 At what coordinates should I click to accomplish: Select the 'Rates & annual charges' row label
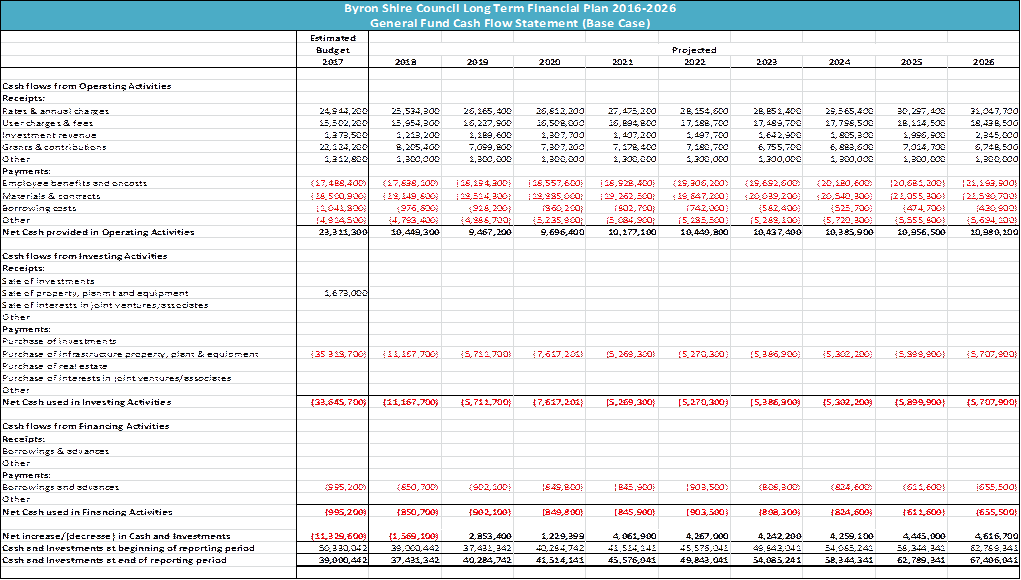(56, 111)
